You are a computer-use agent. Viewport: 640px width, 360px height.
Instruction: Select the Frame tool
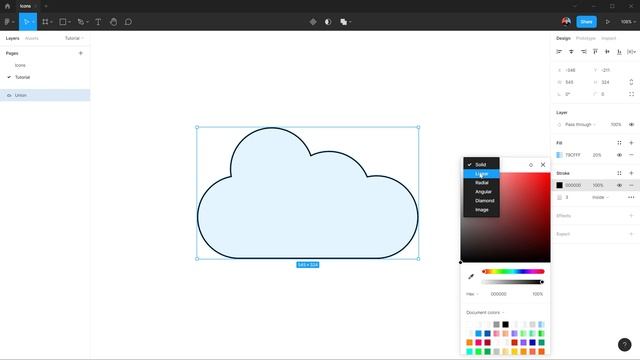coord(45,22)
